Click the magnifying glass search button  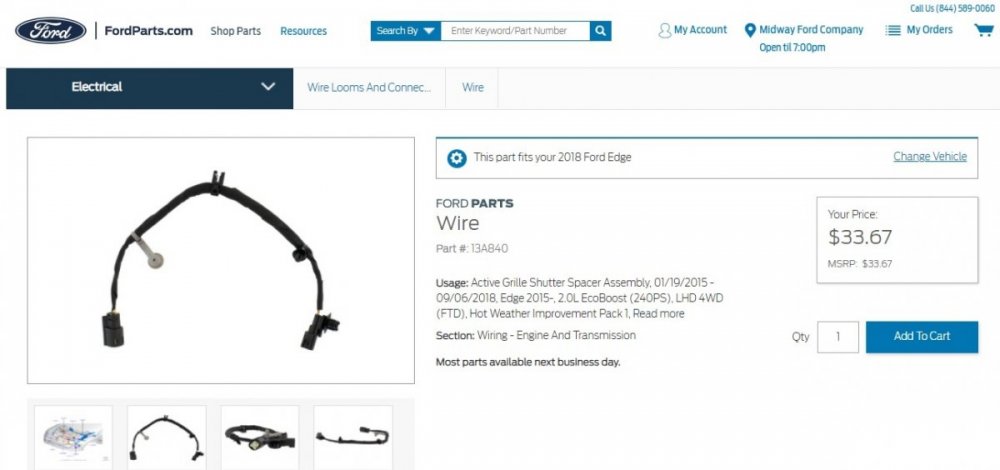600,31
